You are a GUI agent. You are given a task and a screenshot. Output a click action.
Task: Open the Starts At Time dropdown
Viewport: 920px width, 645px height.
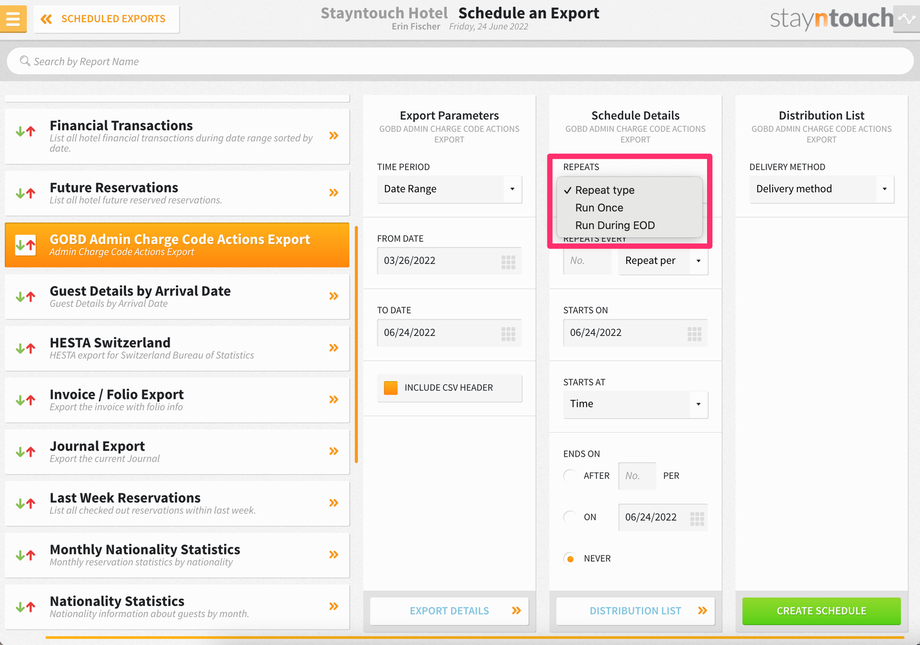(635, 404)
